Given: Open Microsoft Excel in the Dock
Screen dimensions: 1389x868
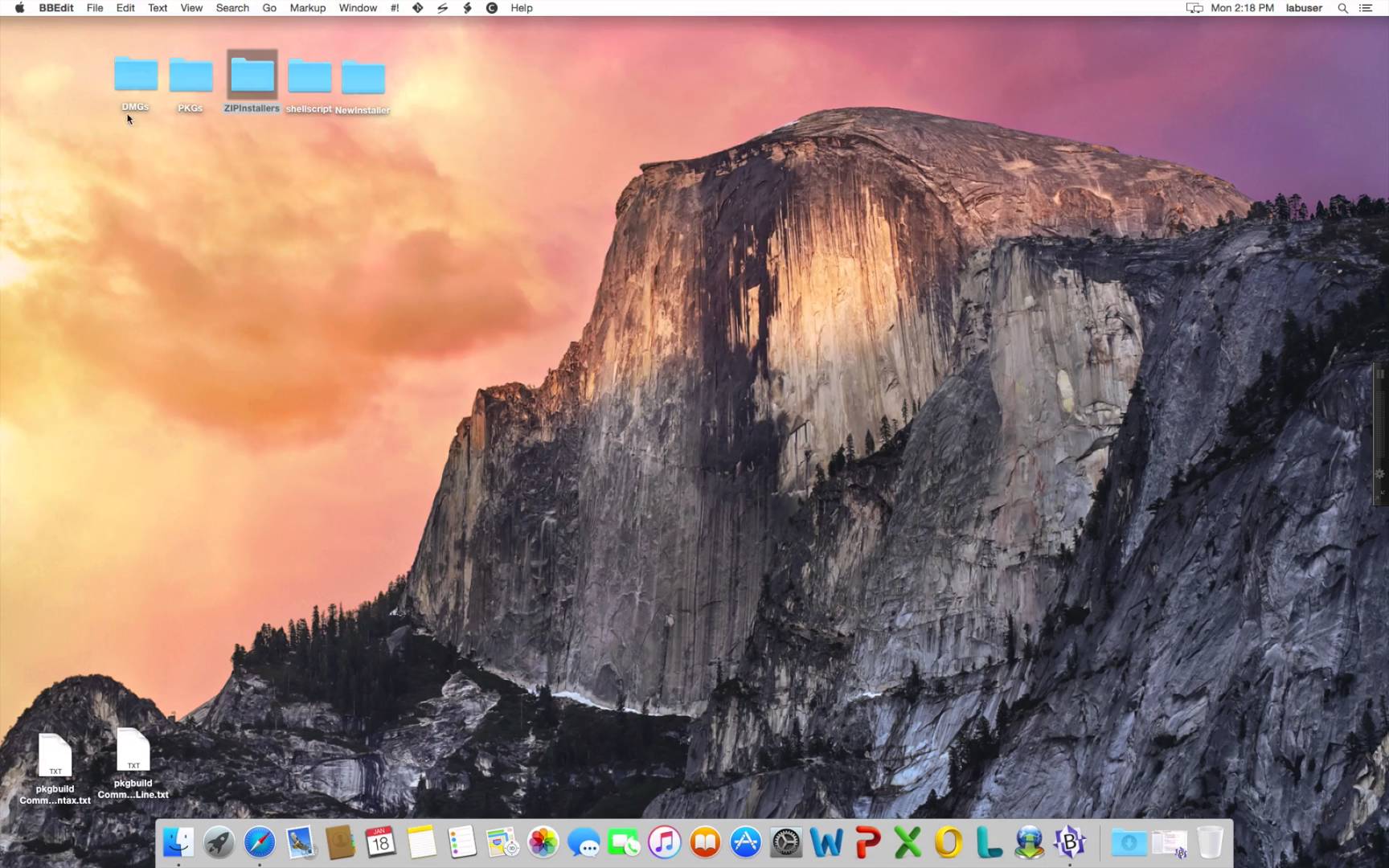Looking at the screenshot, I should [x=908, y=842].
